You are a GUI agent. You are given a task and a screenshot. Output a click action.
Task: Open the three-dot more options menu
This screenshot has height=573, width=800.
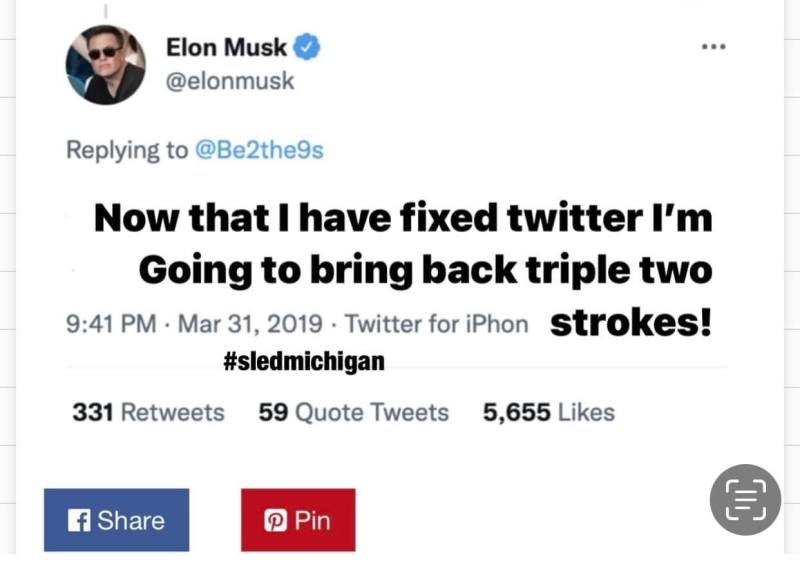pos(713,47)
